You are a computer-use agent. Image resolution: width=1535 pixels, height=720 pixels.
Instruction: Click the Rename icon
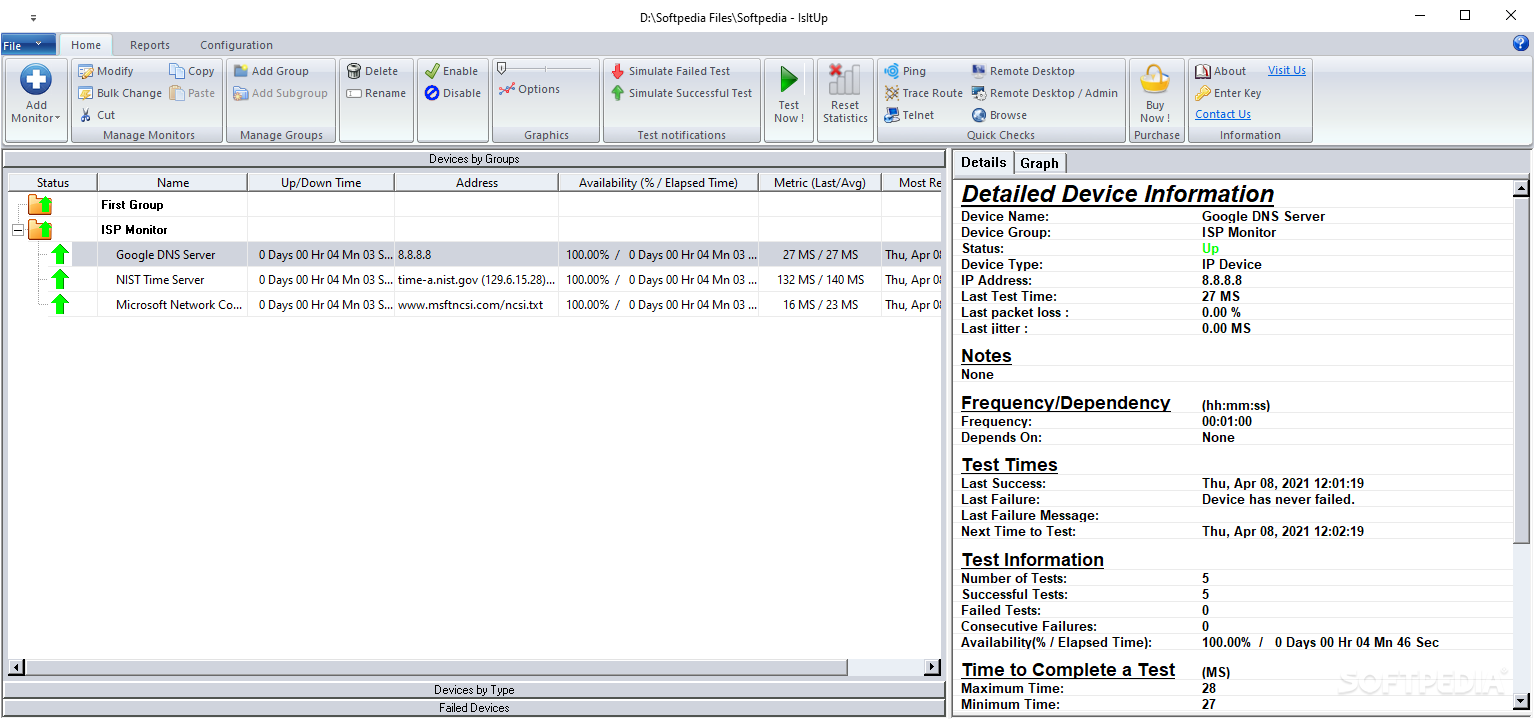pyautogui.click(x=354, y=93)
